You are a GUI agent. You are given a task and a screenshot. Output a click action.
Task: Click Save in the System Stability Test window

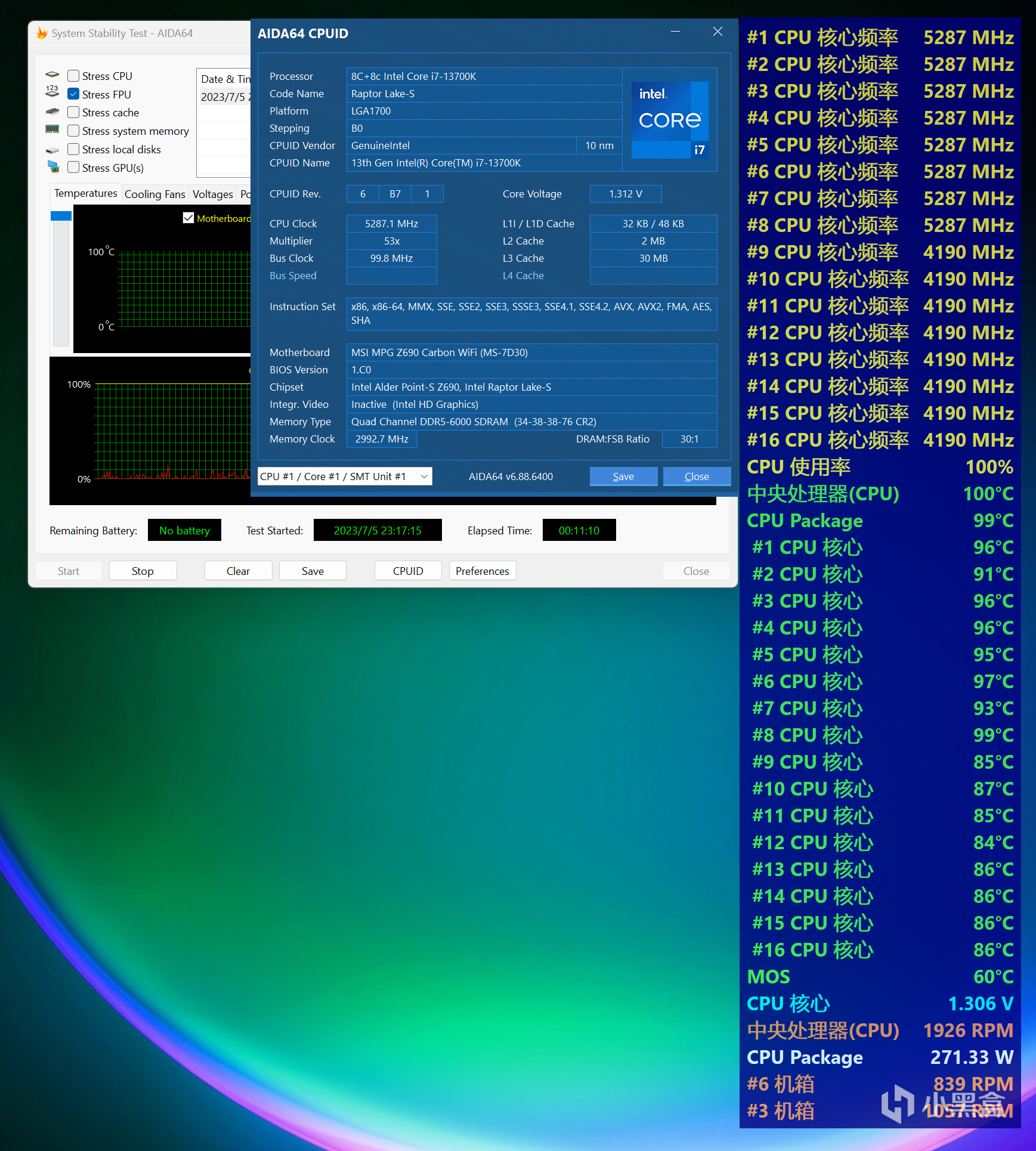pos(313,571)
